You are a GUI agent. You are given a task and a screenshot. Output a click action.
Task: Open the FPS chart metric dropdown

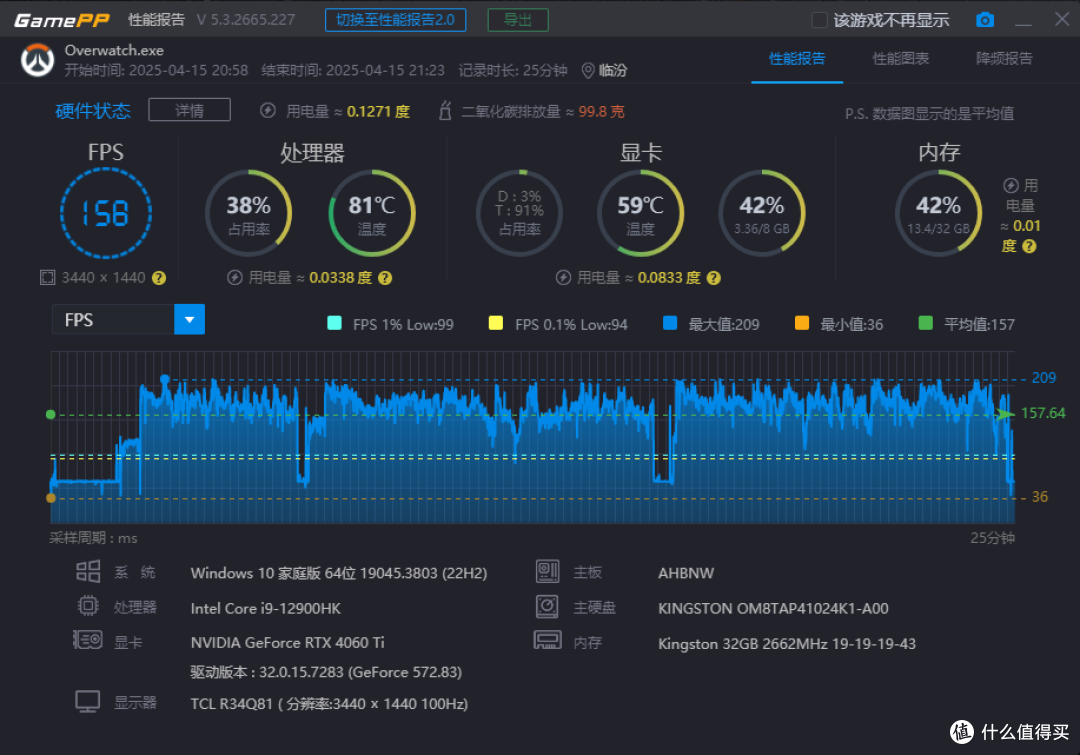coord(189,320)
